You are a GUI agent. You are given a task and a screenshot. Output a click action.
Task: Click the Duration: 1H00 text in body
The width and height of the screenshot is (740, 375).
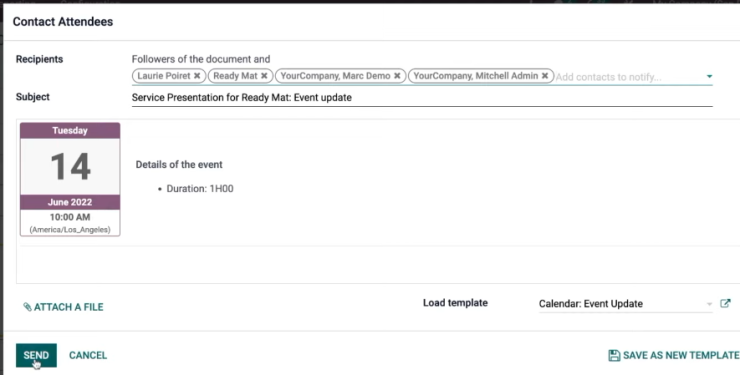coord(200,189)
